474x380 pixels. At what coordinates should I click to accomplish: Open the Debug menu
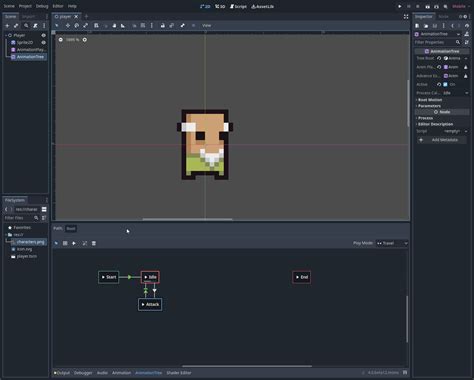coord(42,6)
